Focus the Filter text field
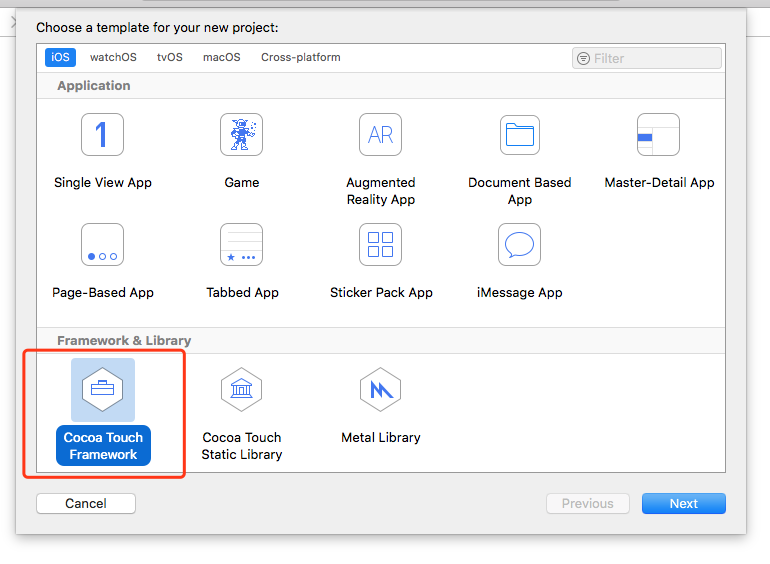770x564 pixels. pyautogui.click(x=647, y=58)
